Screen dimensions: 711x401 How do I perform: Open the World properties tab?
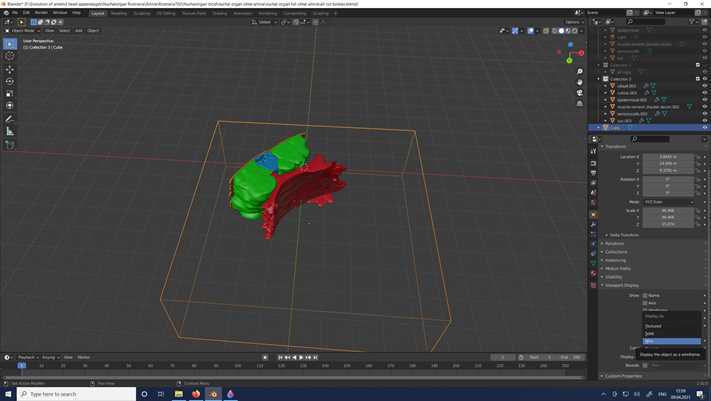[594, 203]
